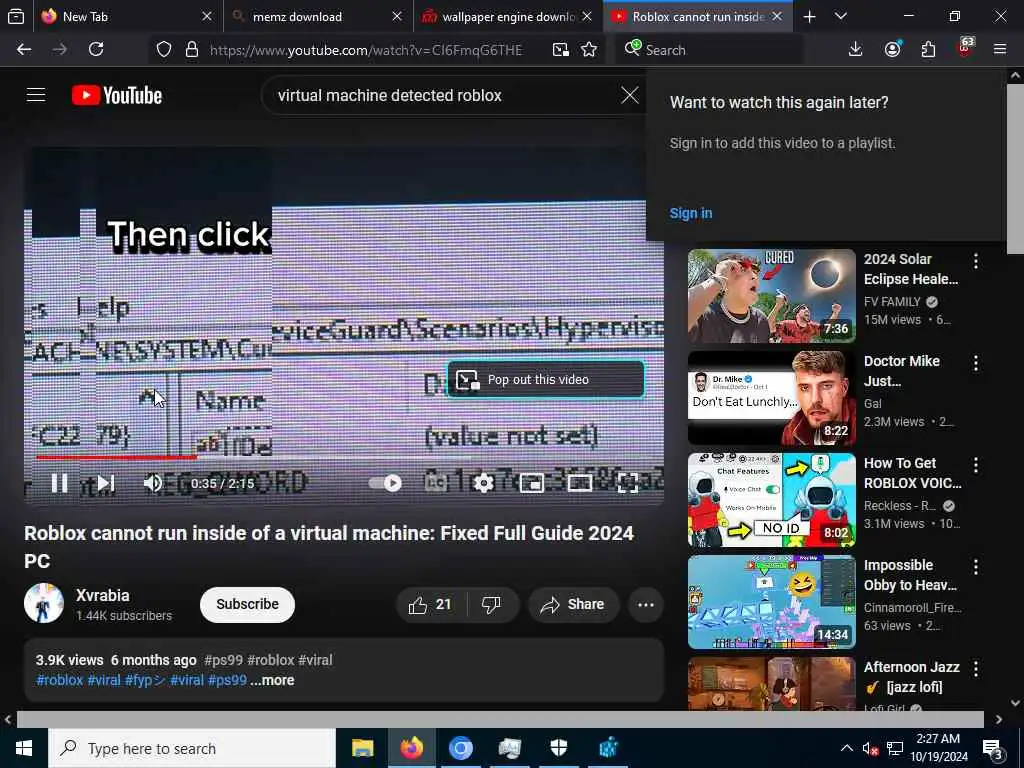Switch to memz download tab
The image size is (1024, 768).
(317, 17)
